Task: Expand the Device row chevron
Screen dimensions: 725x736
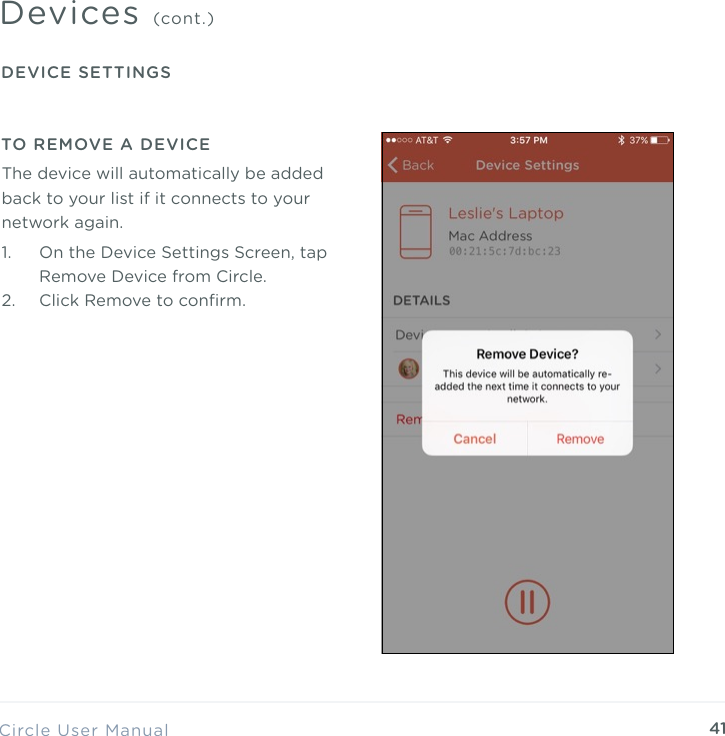Action: [658, 334]
